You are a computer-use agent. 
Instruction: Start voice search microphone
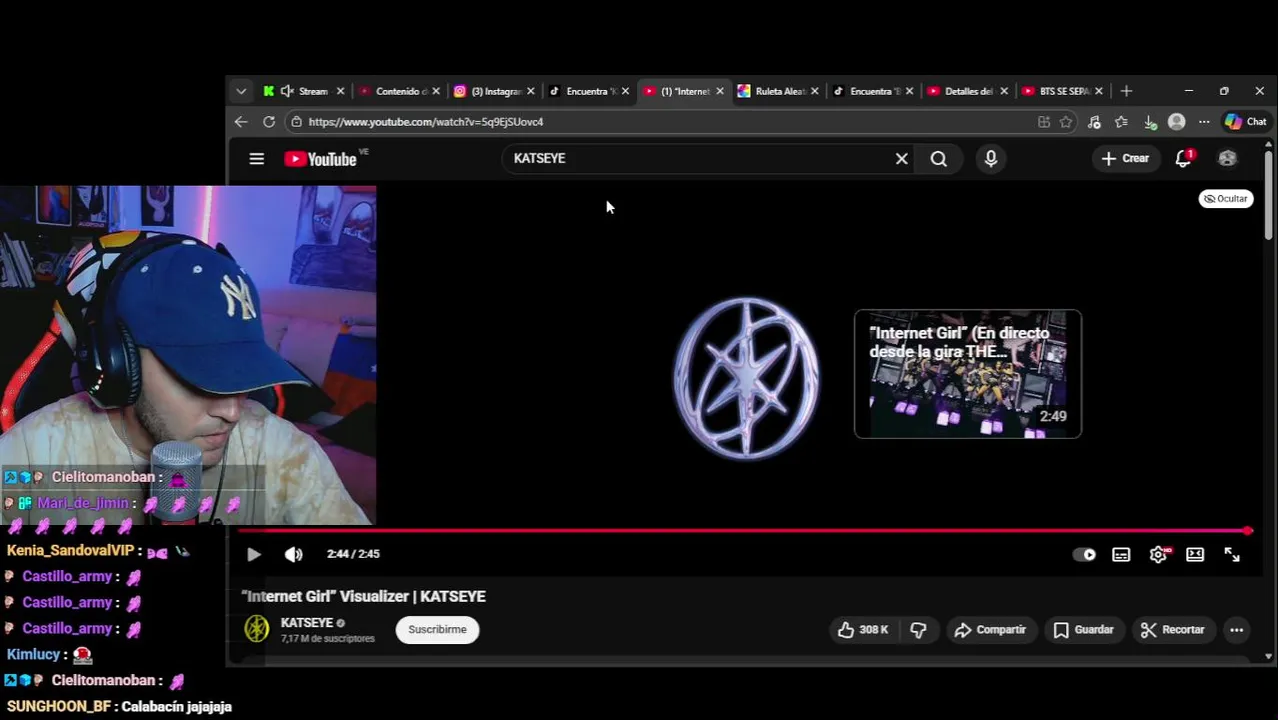[x=990, y=158]
